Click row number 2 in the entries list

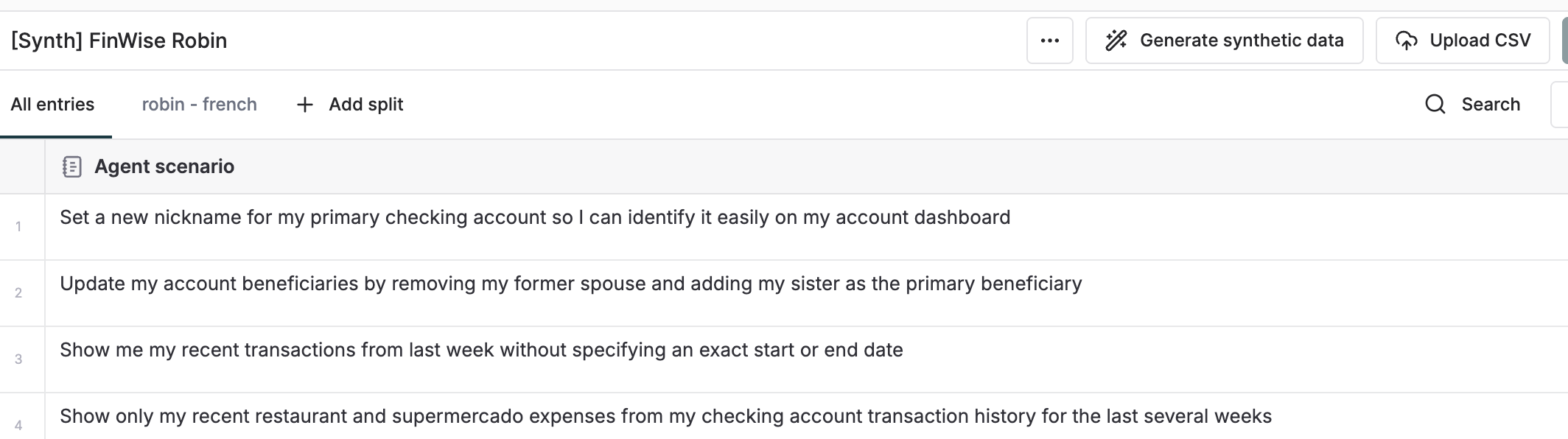point(18,292)
